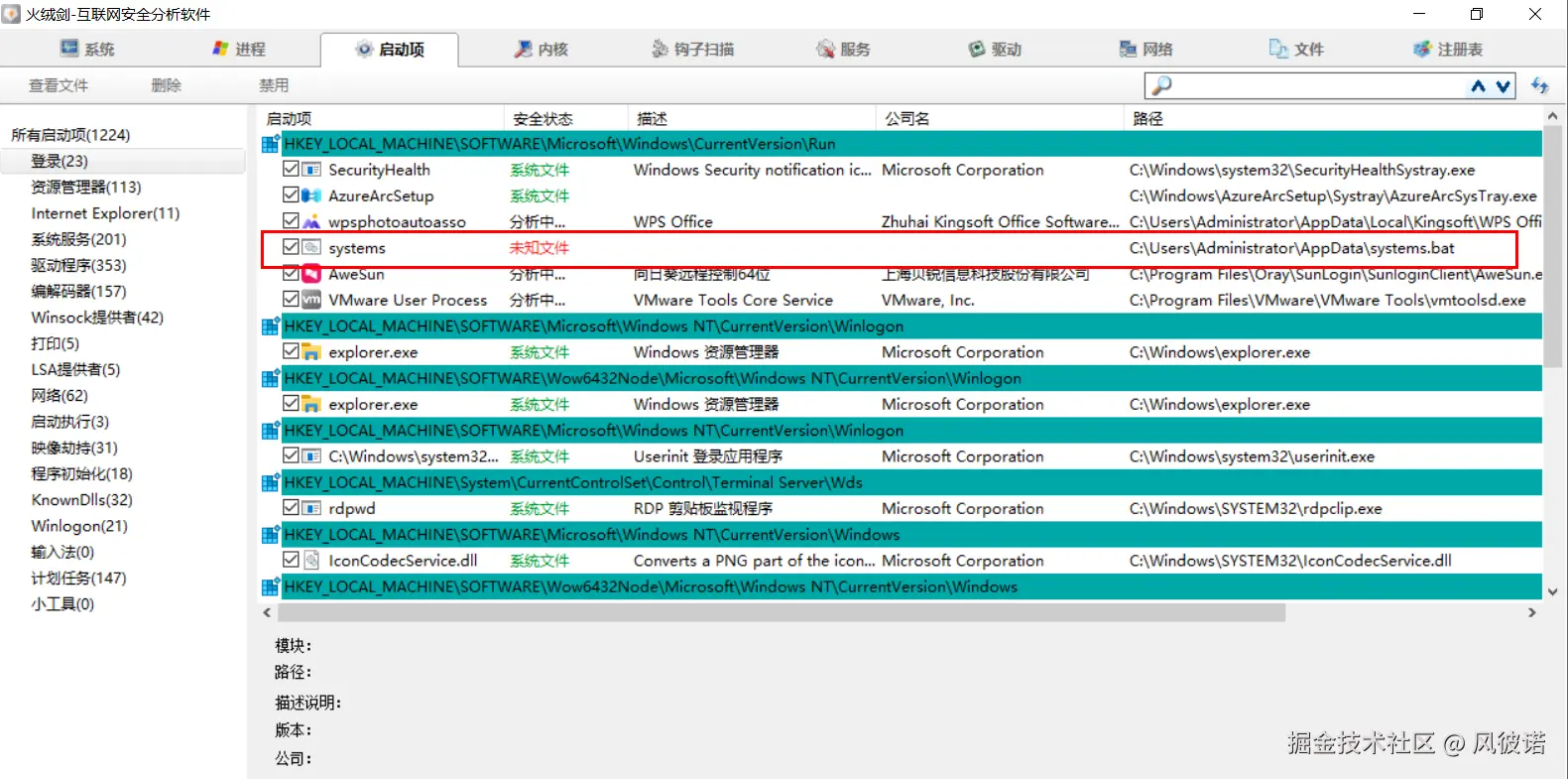Image resolution: width=1568 pixels, height=779 pixels.
Task: Open the 网络 tab
Action: pos(1146,49)
